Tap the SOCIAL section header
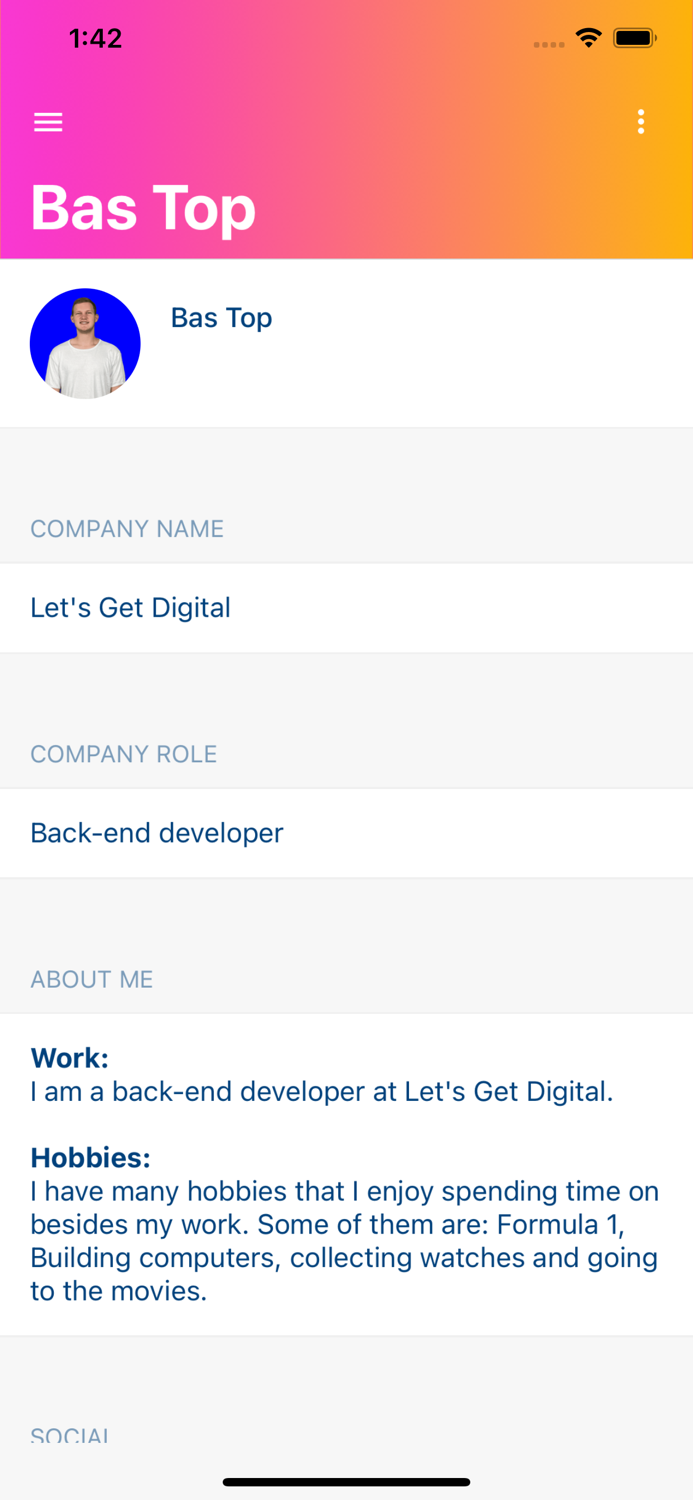This screenshot has height=1500, width=693. (x=69, y=1435)
